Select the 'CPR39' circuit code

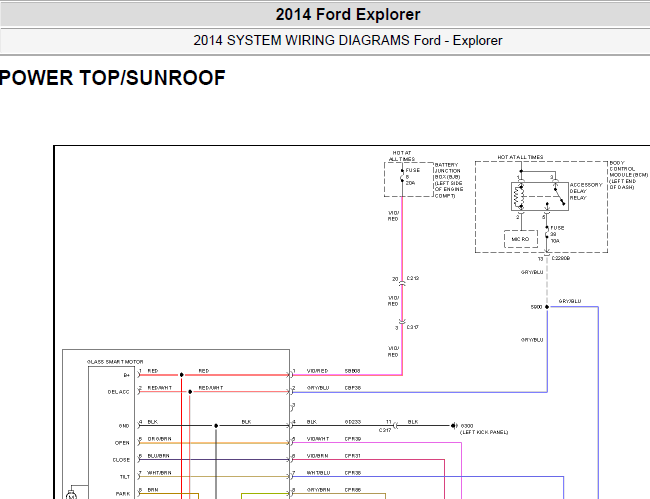[x=353, y=438]
